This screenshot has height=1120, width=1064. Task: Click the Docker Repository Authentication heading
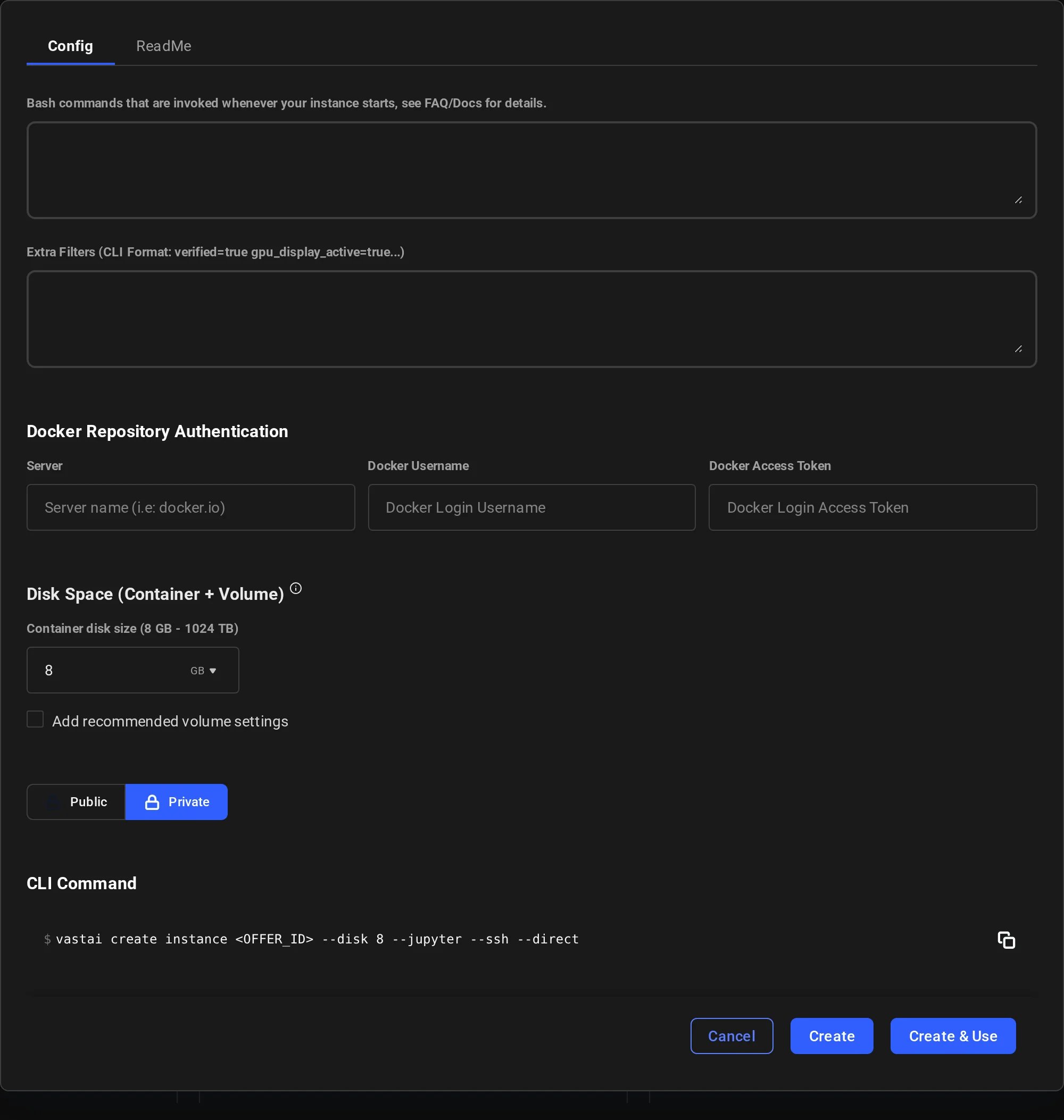click(x=157, y=431)
